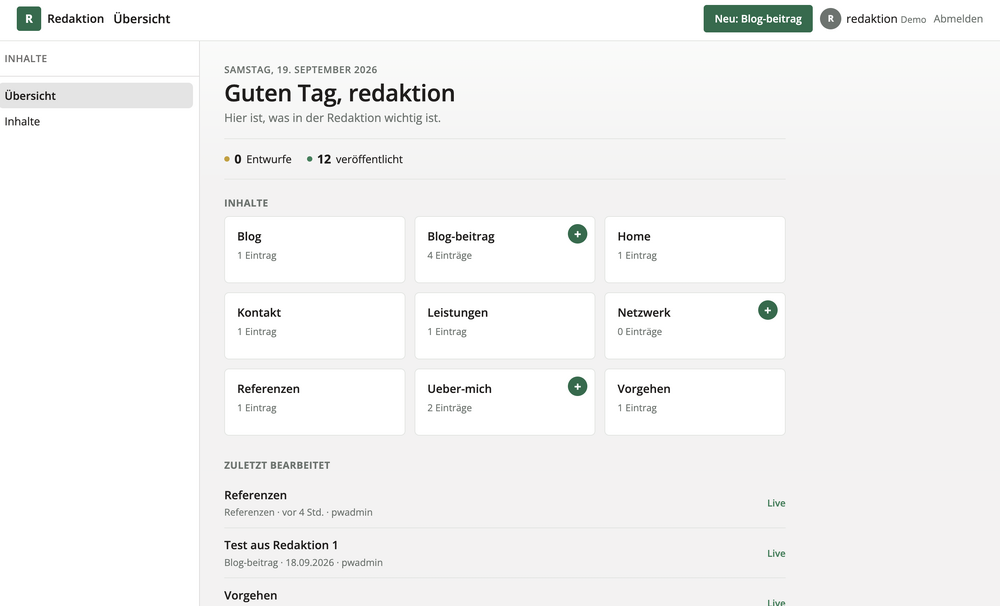Open the Leistungen content card
The height and width of the screenshot is (606, 1000).
tap(504, 326)
